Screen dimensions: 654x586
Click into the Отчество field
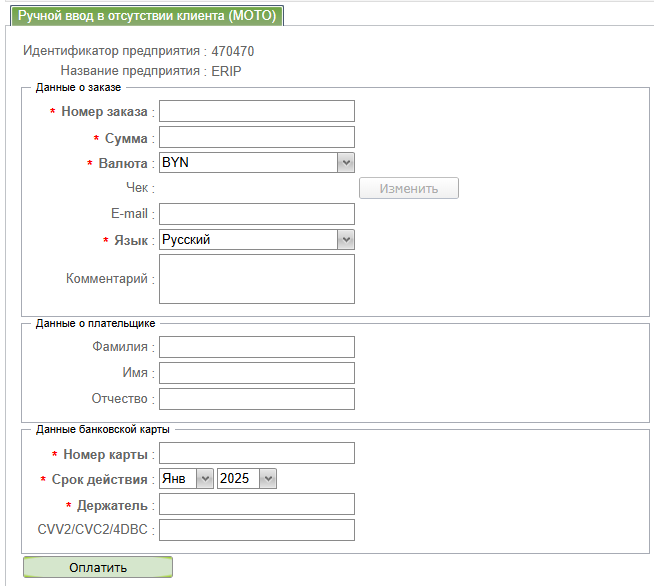click(257, 399)
